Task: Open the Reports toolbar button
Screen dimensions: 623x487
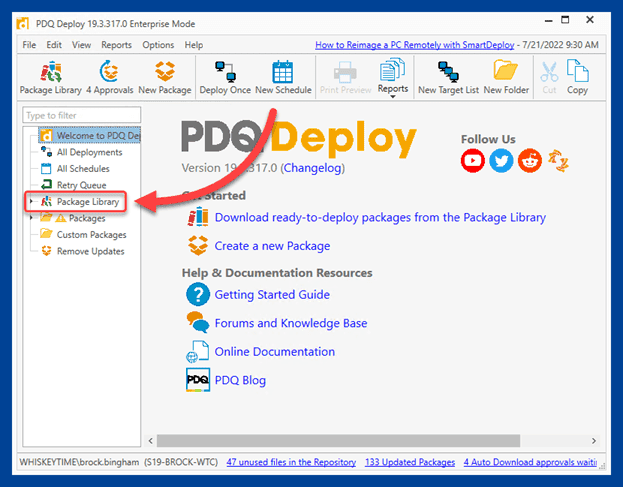Action: tap(393, 75)
